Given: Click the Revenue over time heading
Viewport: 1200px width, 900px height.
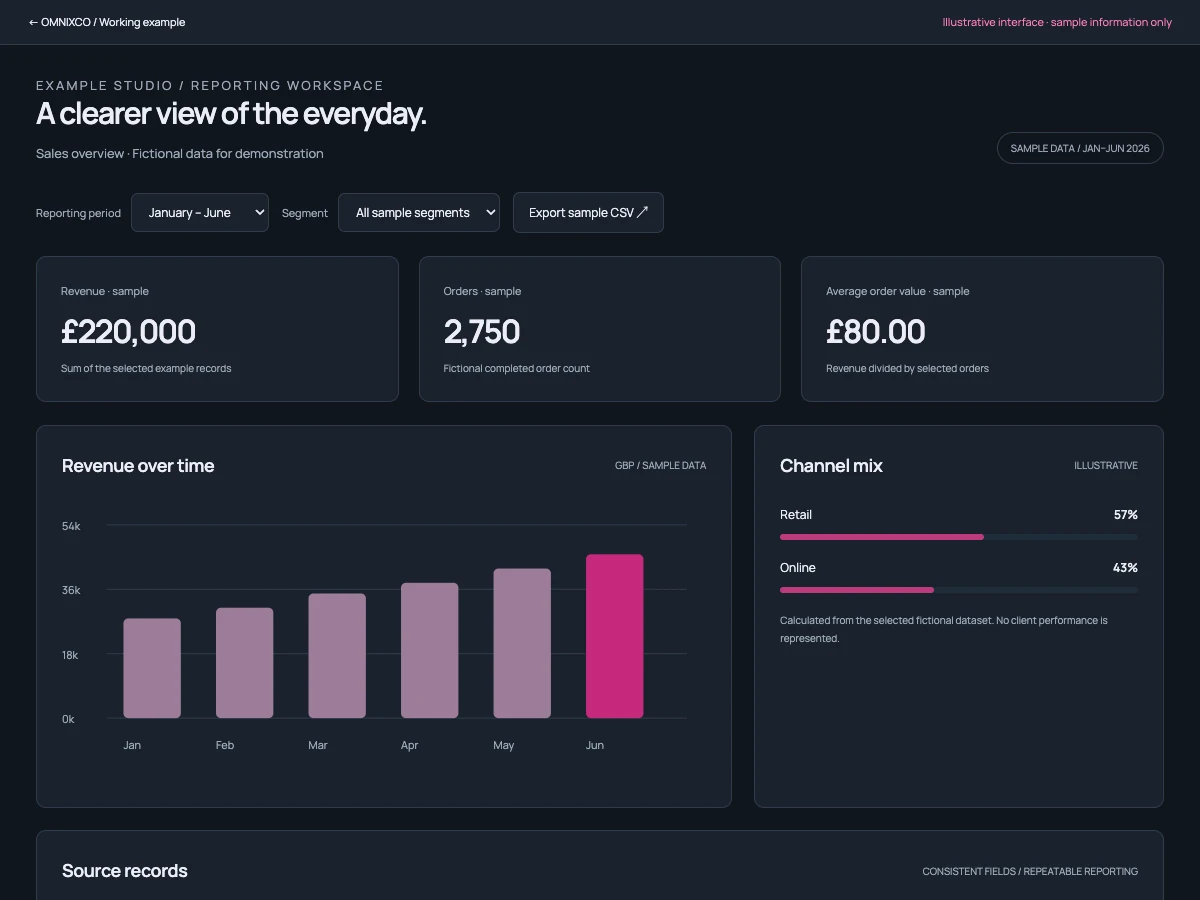Looking at the screenshot, I should 138,465.
